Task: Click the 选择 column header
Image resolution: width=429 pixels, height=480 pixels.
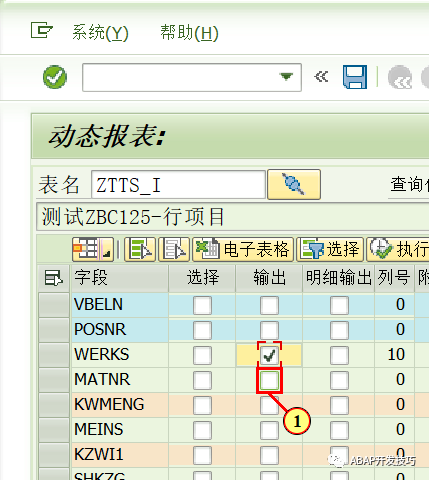Action: coord(202,278)
